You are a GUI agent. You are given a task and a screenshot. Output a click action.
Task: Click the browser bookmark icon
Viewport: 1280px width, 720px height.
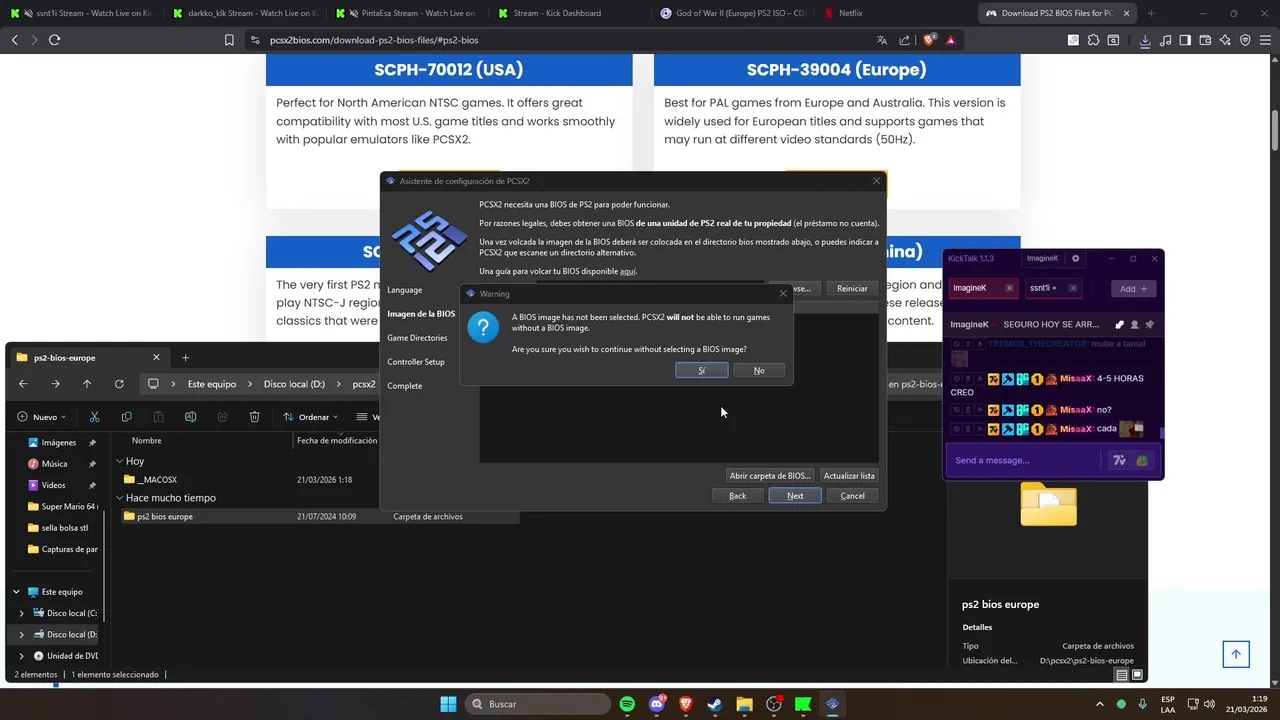229,40
